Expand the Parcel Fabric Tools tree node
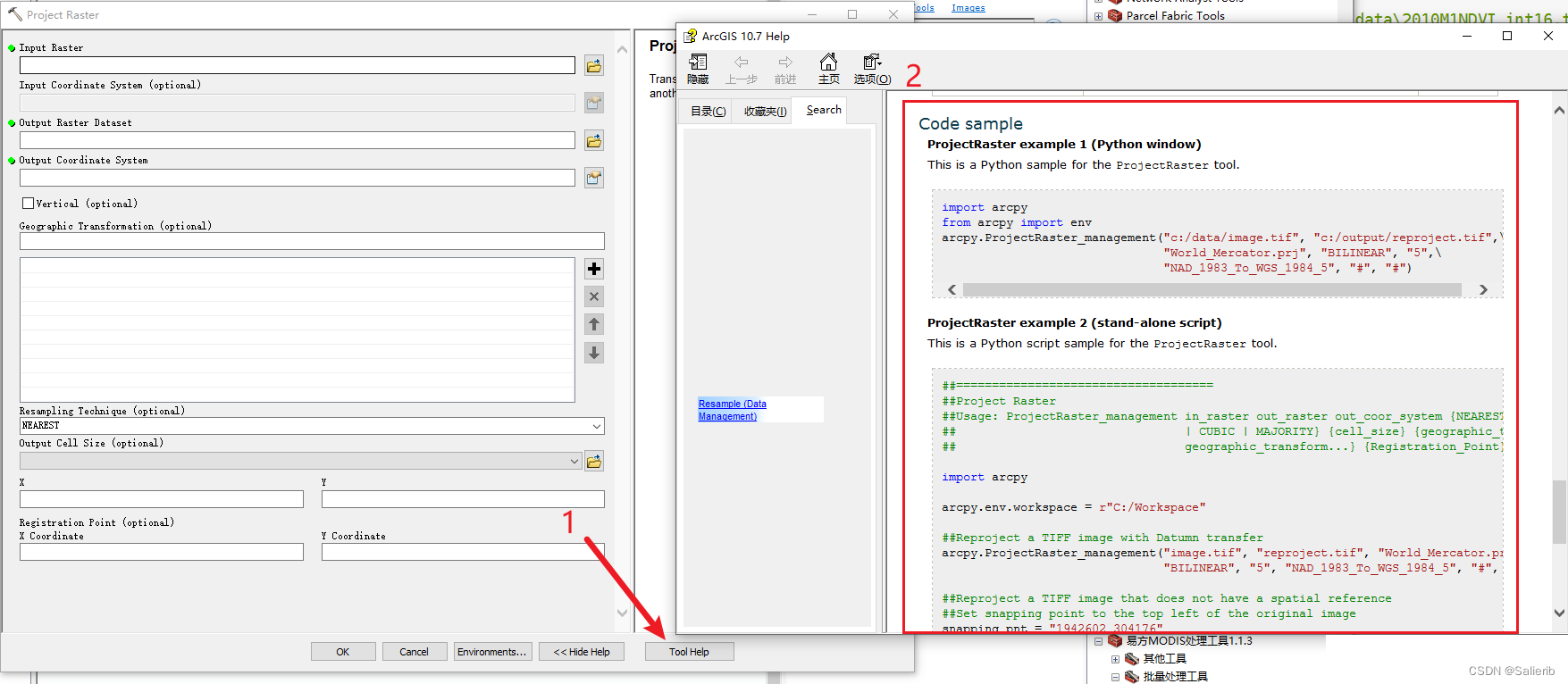 [x=1098, y=15]
